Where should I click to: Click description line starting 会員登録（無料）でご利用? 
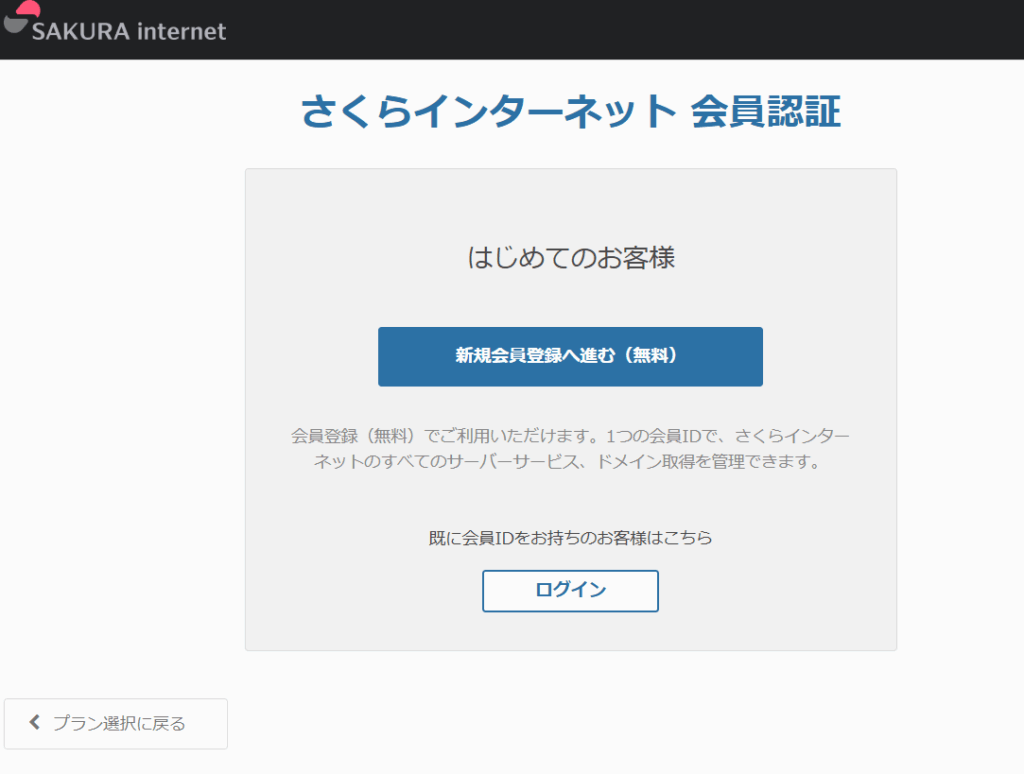pyautogui.click(x=570, y=436)
